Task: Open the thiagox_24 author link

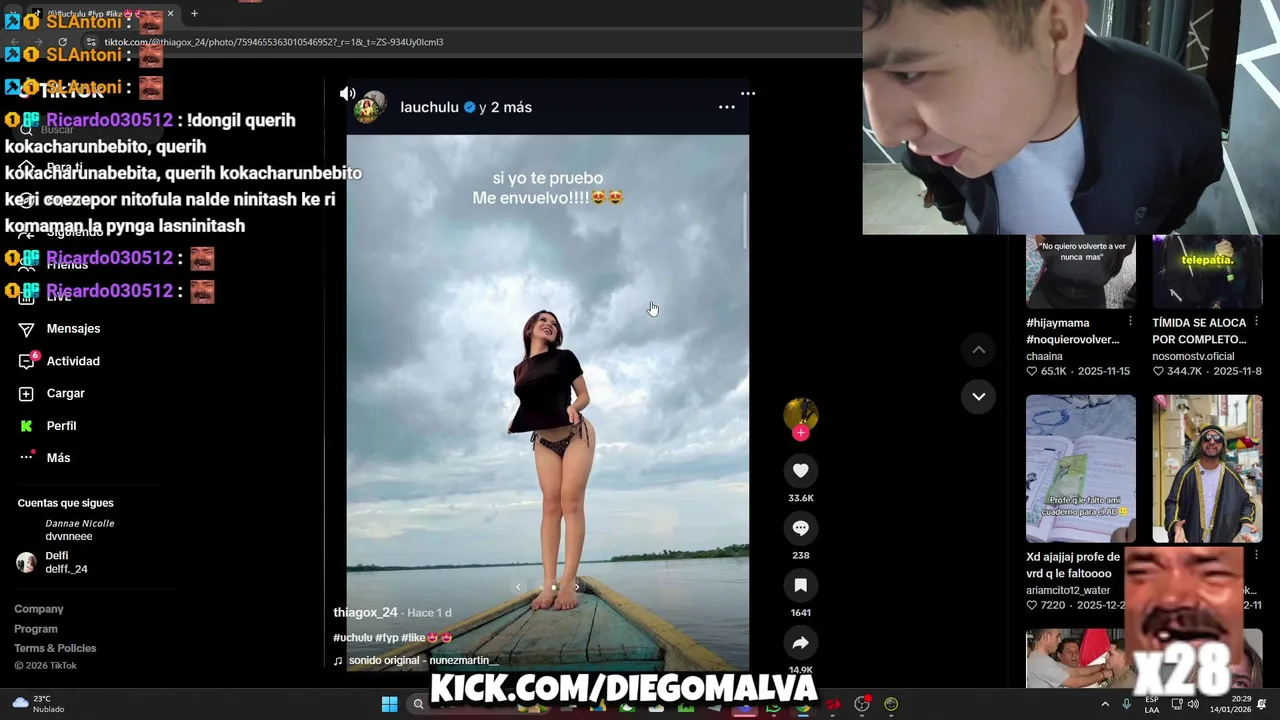Action: (x=365, y=612)
